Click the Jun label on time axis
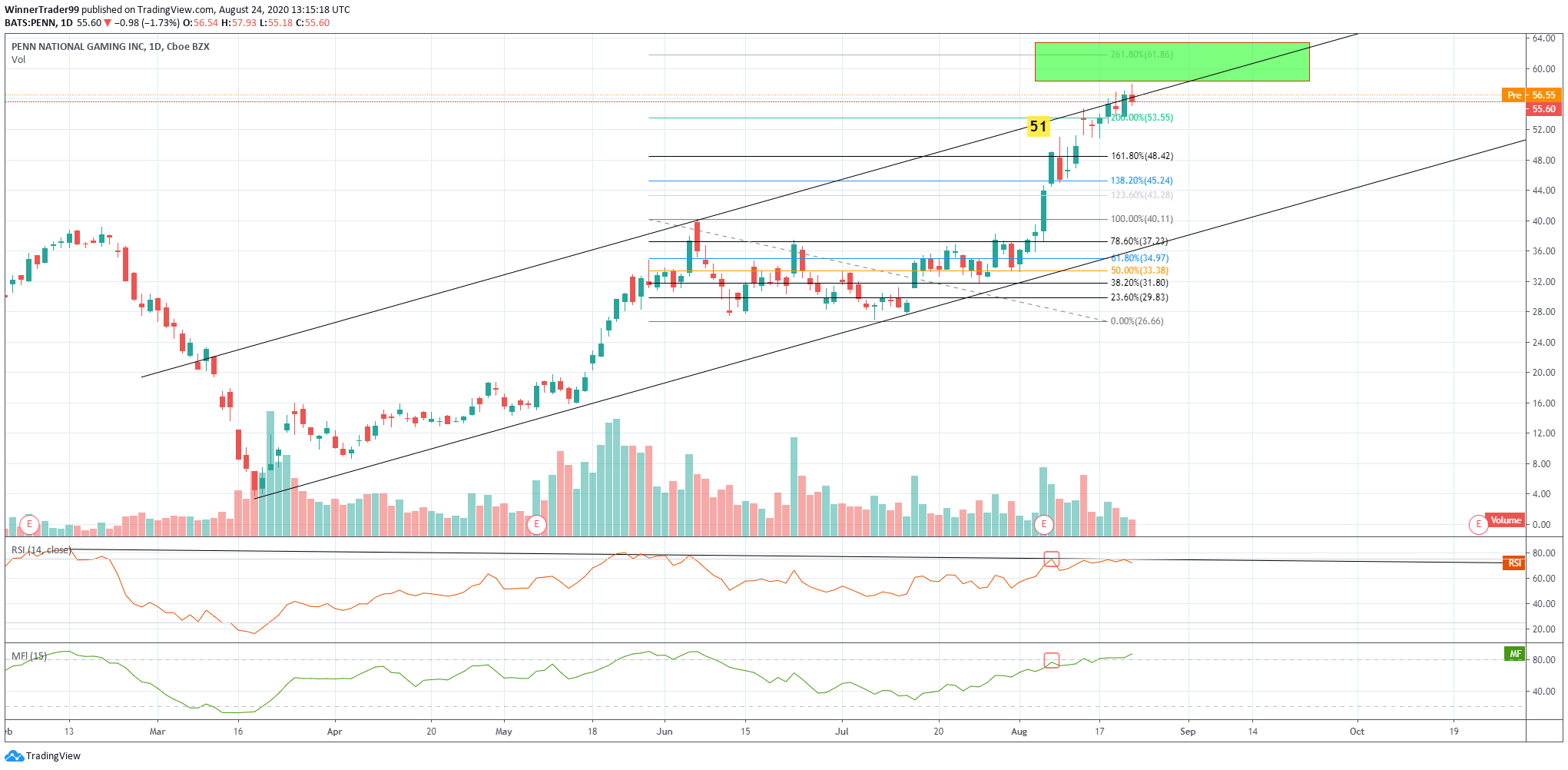 pyautogui.click(x=665, y=732)
